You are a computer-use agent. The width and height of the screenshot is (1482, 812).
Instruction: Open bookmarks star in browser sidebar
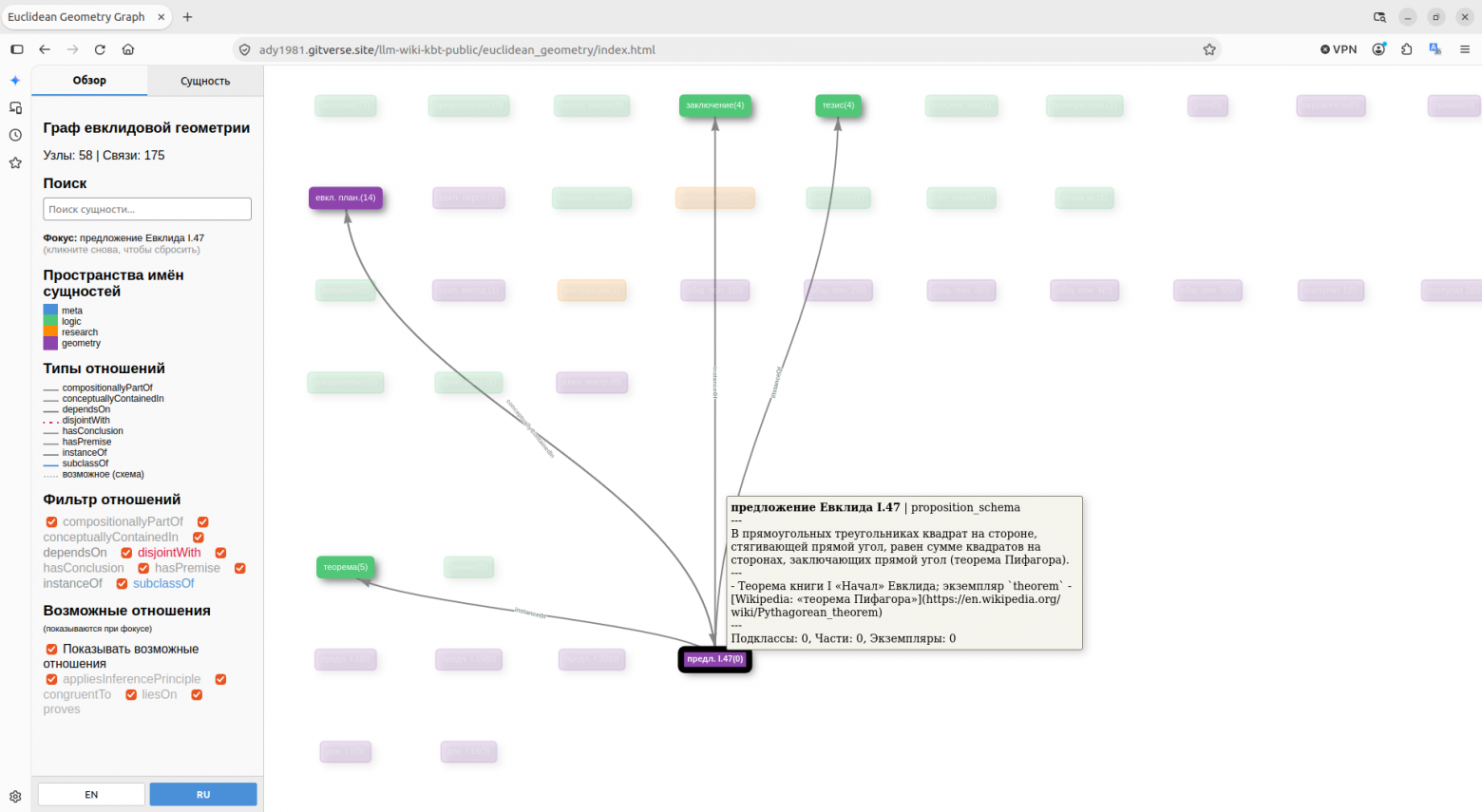15,163
